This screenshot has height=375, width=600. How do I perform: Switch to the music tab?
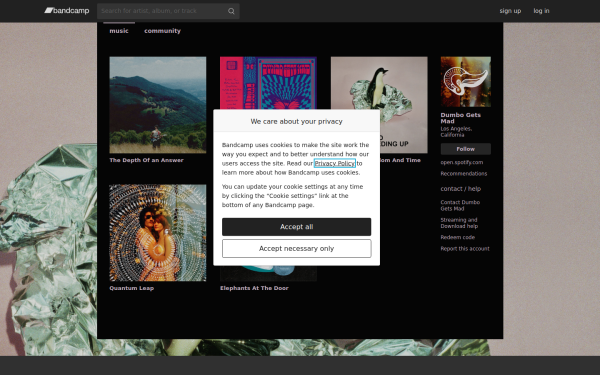pyautogui.click(x=119, y=31)
